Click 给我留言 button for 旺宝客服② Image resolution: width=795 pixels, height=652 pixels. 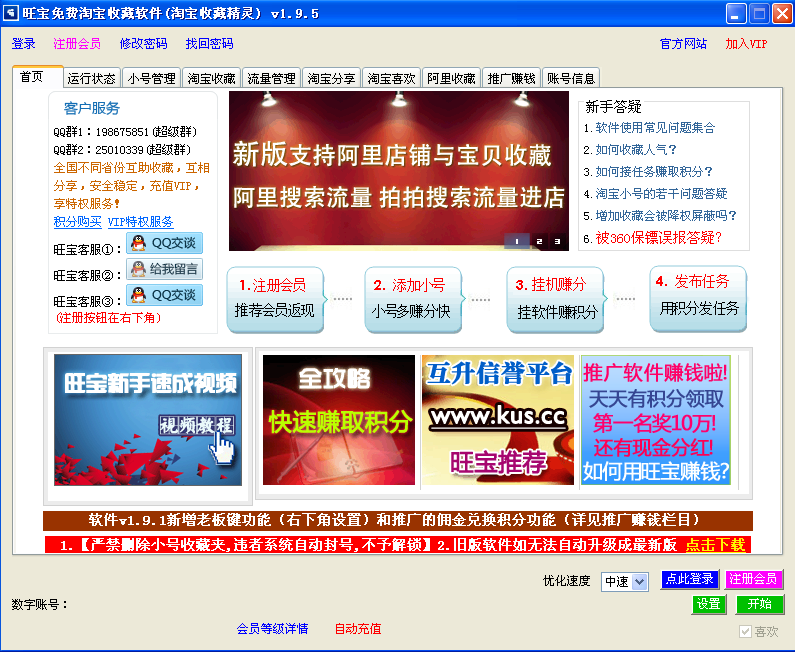tap(165, 269)
